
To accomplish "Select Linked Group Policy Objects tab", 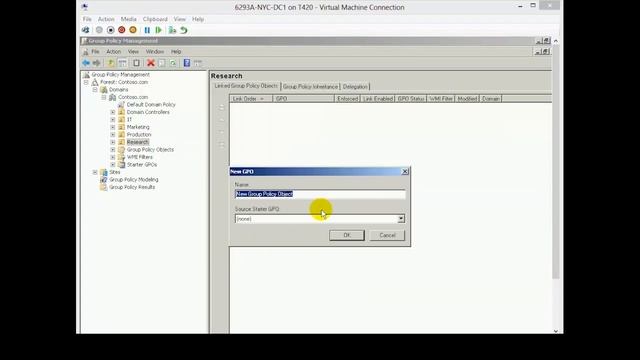I will pos(246,86).
